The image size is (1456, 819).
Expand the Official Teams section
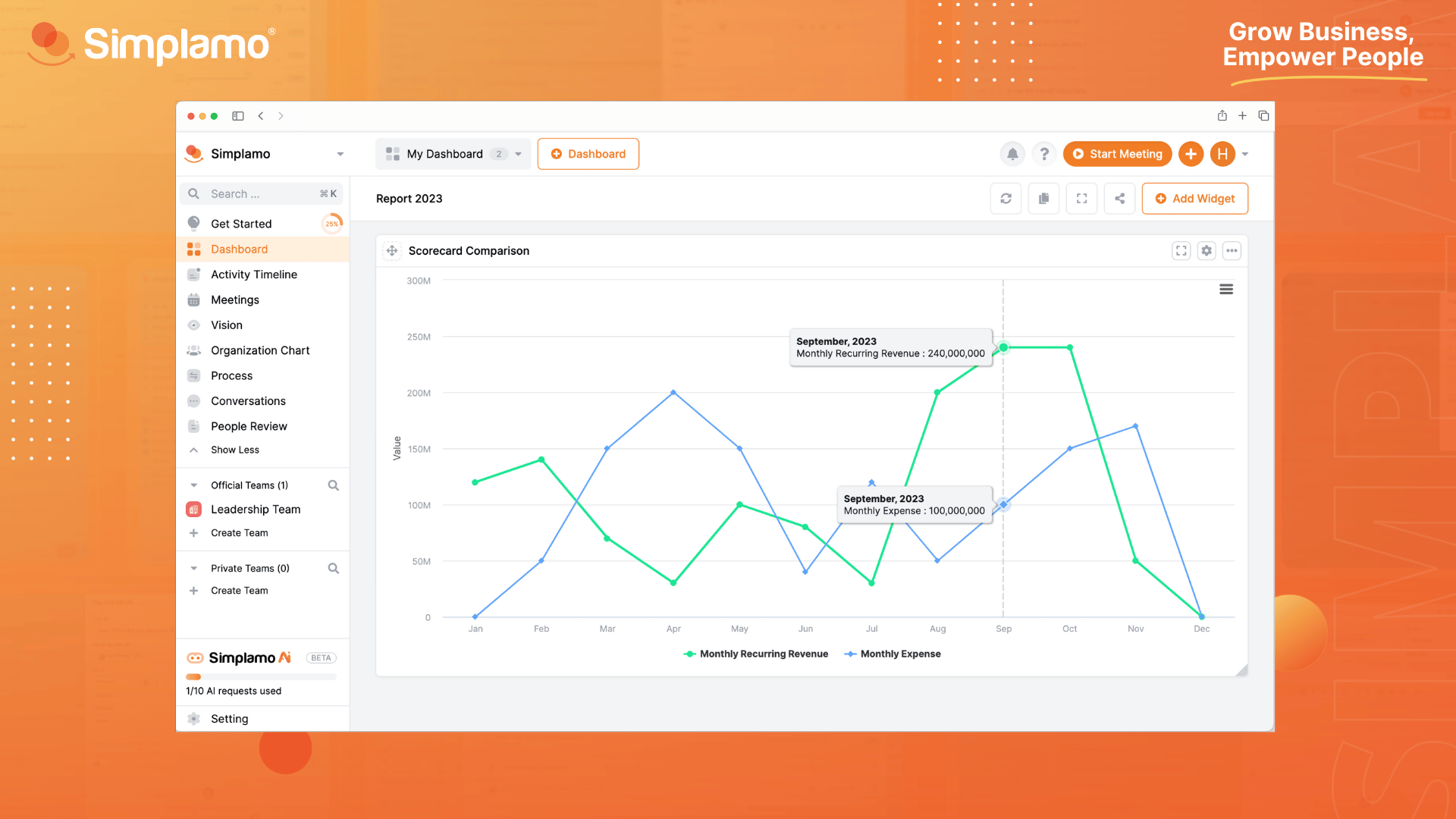[x=194, y=484]
